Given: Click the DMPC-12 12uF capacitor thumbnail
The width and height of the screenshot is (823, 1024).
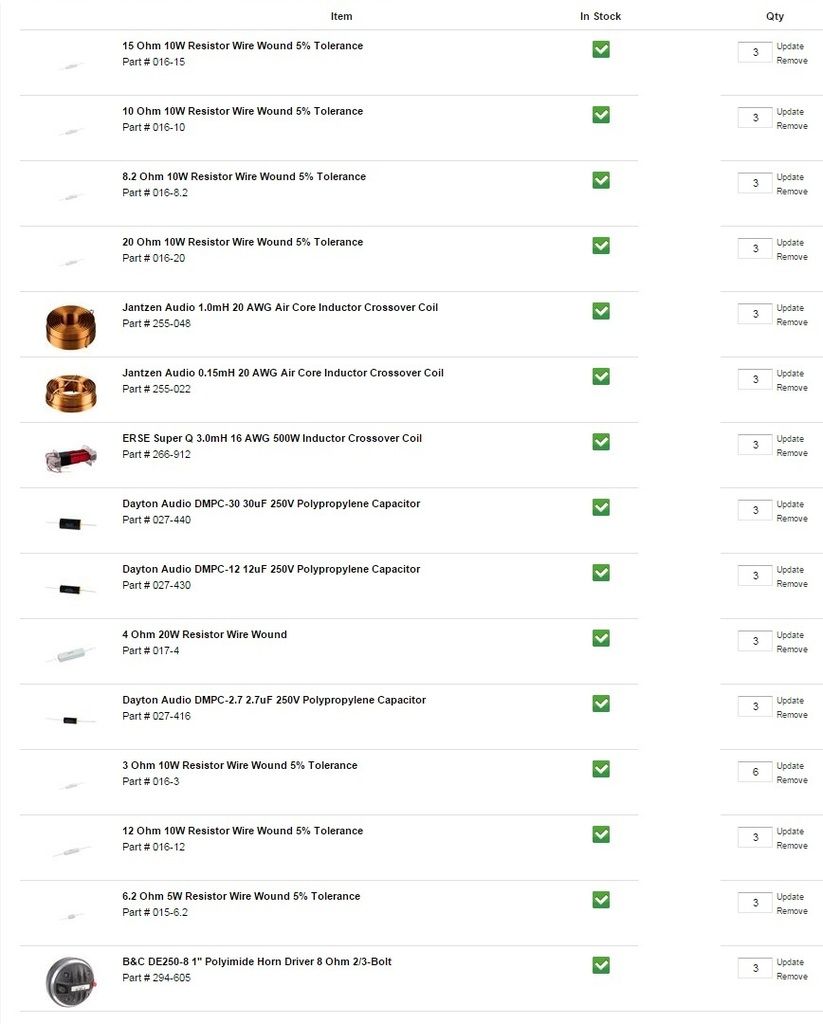Looking at the screenshot, I should click(71, 589).
